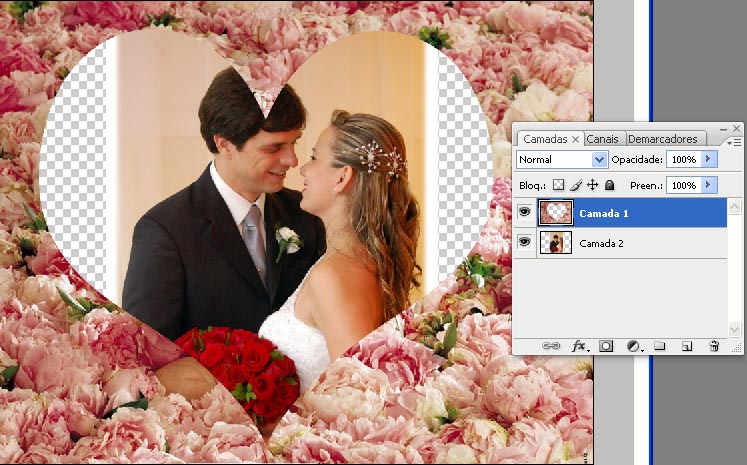Click the link layers icon
The image size is (747, 465).
(551, 346)
